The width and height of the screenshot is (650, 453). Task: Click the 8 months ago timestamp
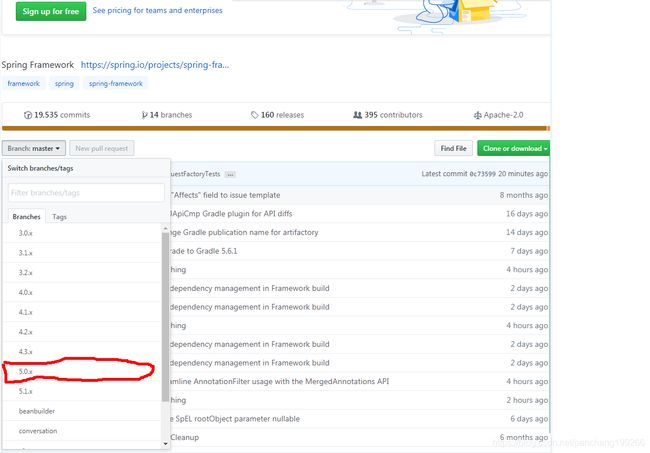(524, 195)
